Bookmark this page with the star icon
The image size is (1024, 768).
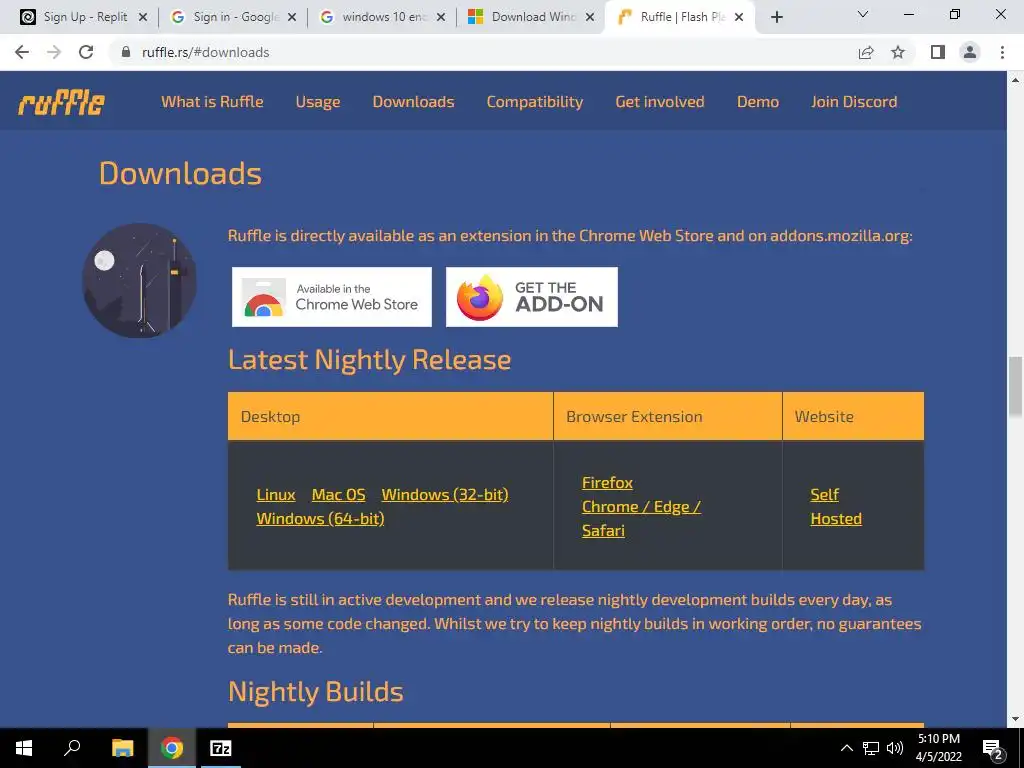coord(898,52)
